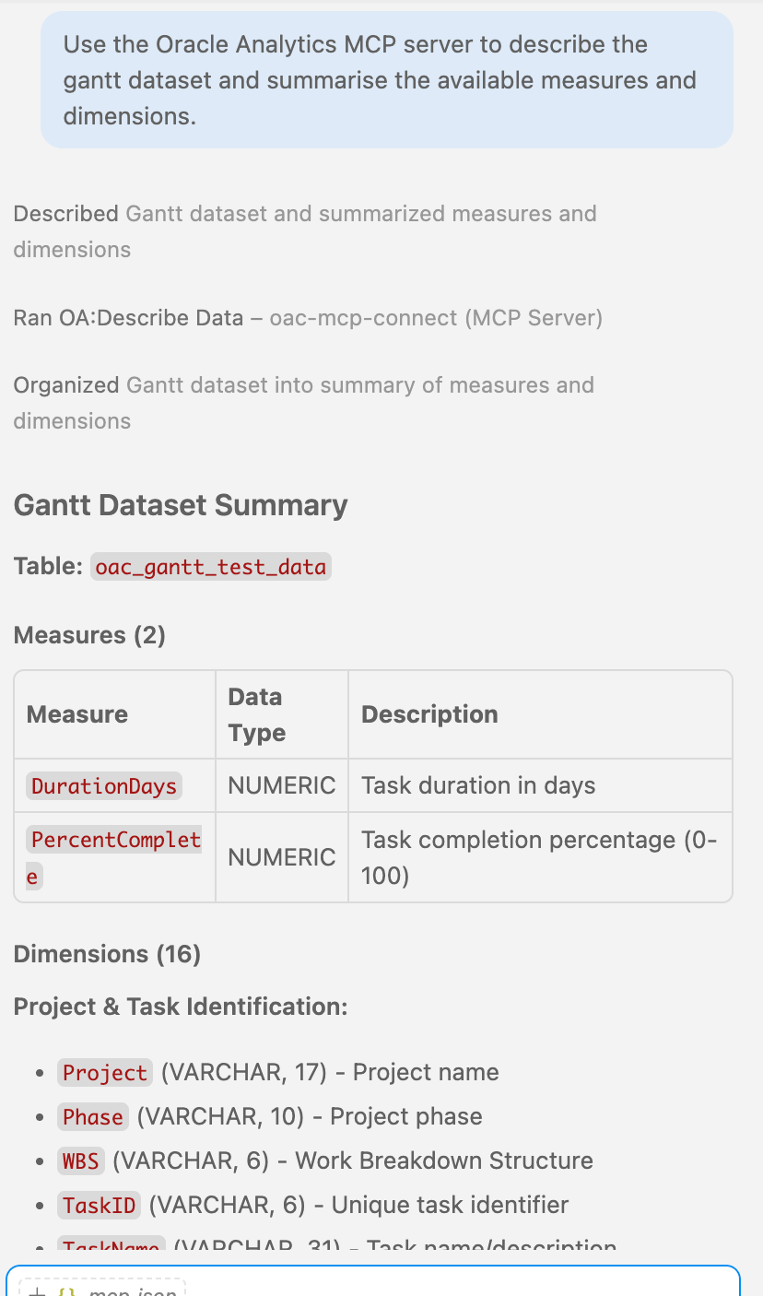
Task: Click the TaskID dimension code chip
Action: point(99,1205)
